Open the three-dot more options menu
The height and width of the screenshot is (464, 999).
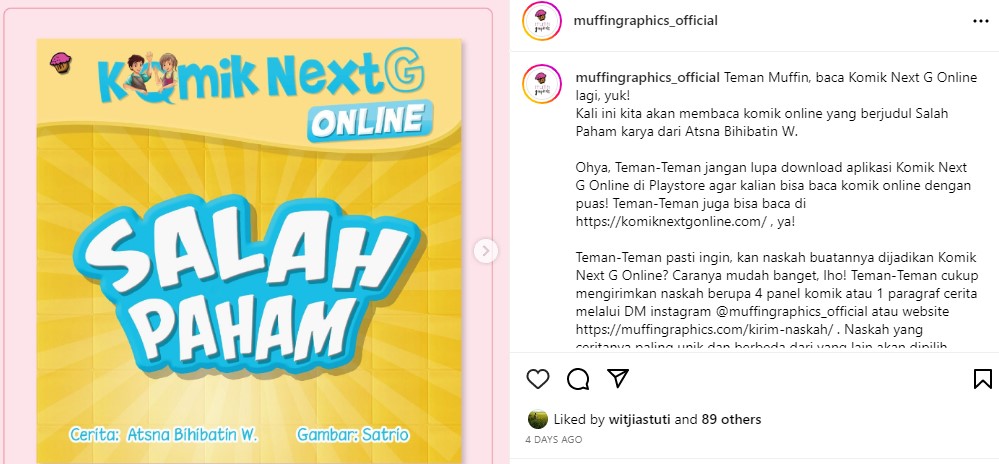point(981,21)
